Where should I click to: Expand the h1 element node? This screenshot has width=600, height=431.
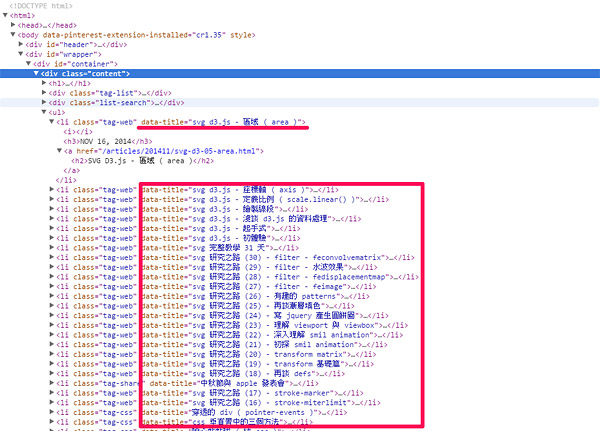44,83
